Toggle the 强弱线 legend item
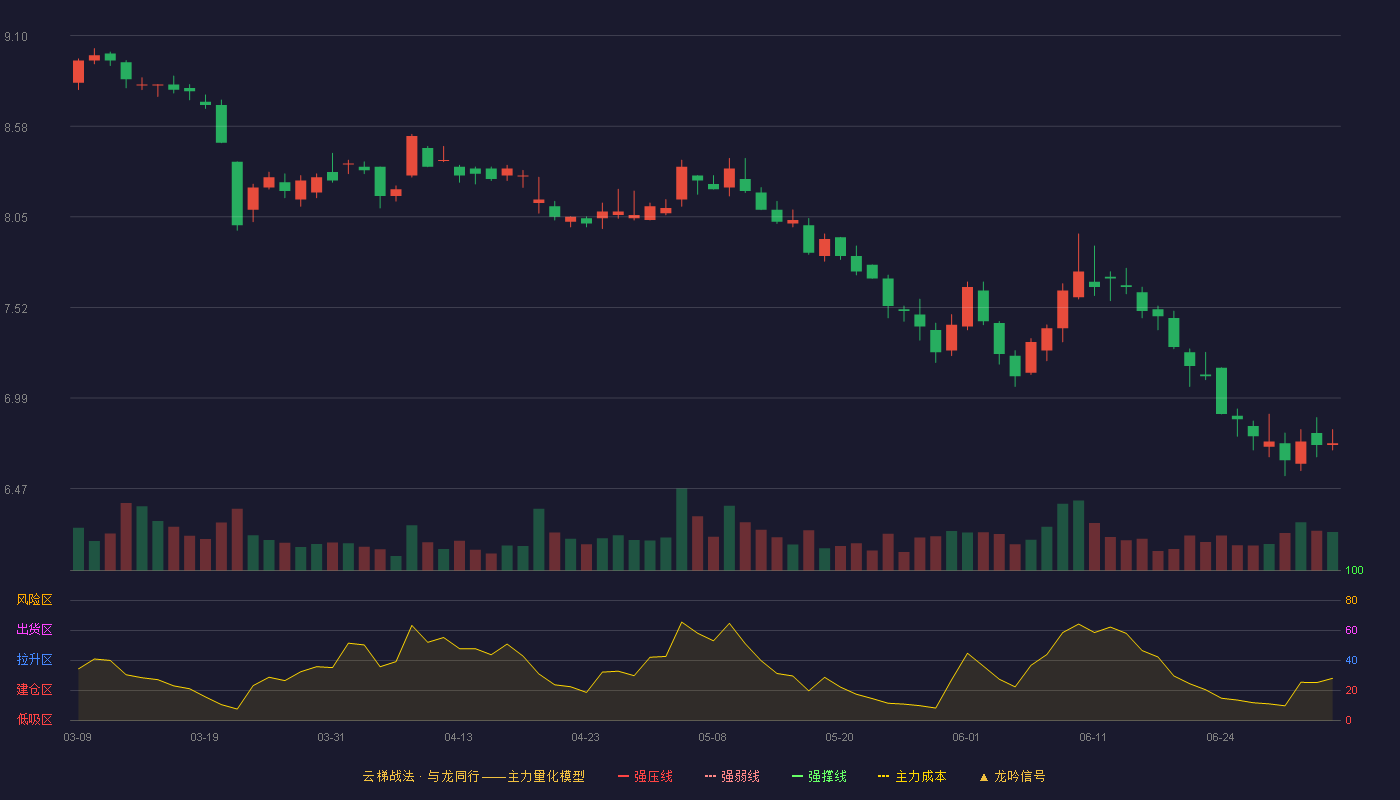1400x800 pixels. click(x=732, y=776)
